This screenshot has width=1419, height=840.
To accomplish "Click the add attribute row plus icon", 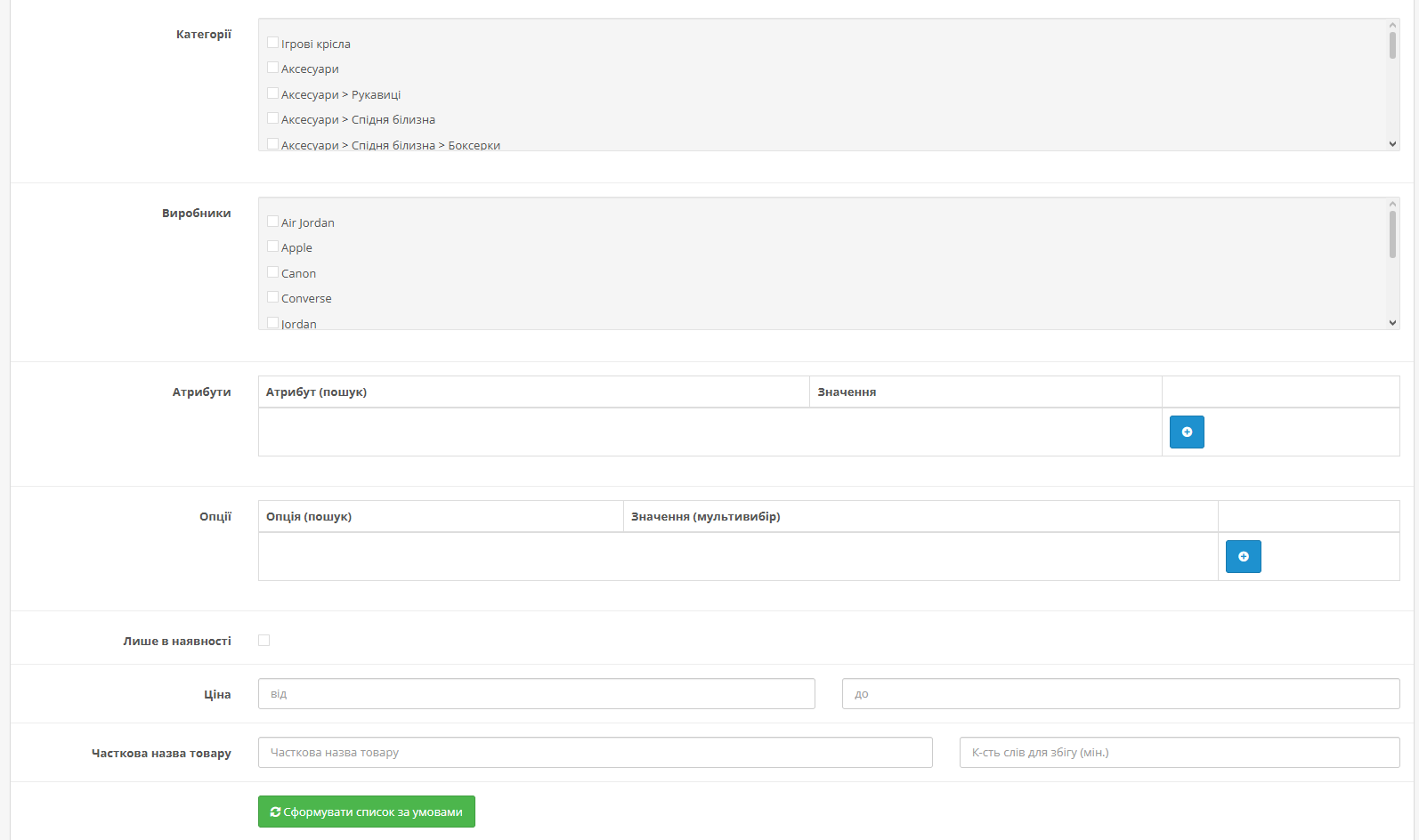I will (1187, 432).
